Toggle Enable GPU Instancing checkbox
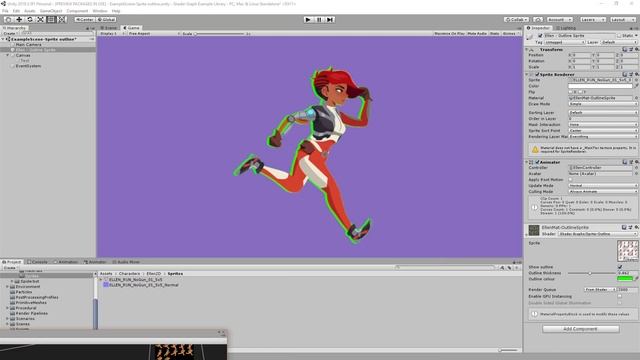Image resolution: width=640 pixels, height=360 pixels. (620, 296)
